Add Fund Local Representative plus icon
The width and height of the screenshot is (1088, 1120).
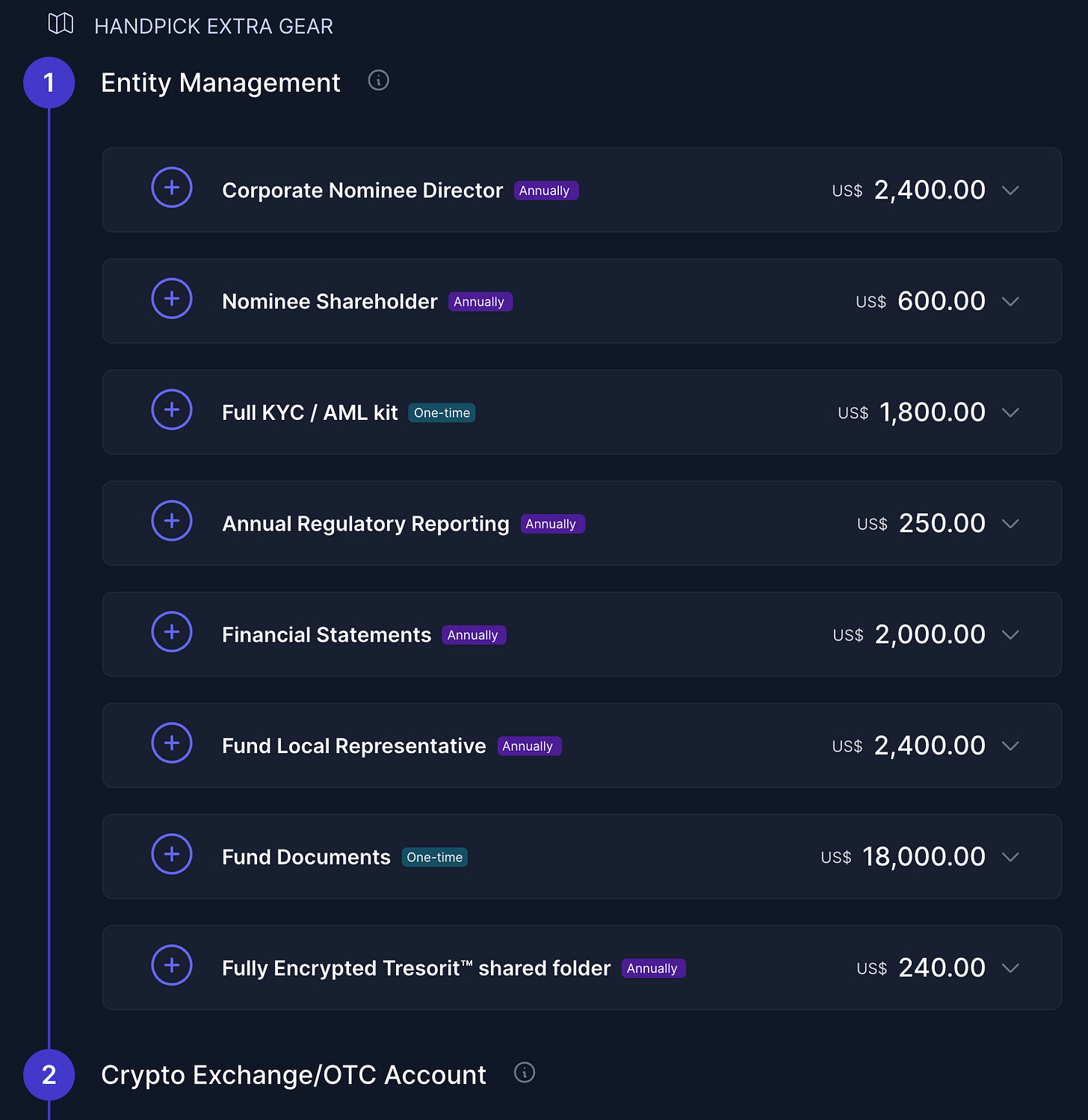tap(172, 743)
